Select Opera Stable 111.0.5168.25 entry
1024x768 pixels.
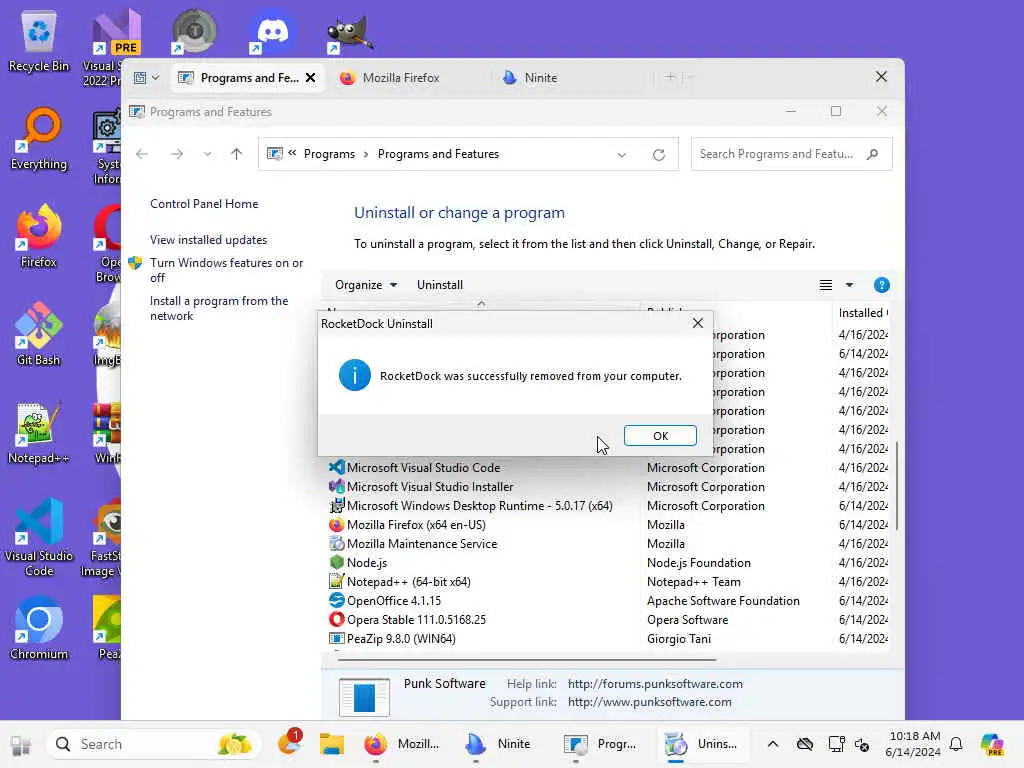[x=416, y=619]
